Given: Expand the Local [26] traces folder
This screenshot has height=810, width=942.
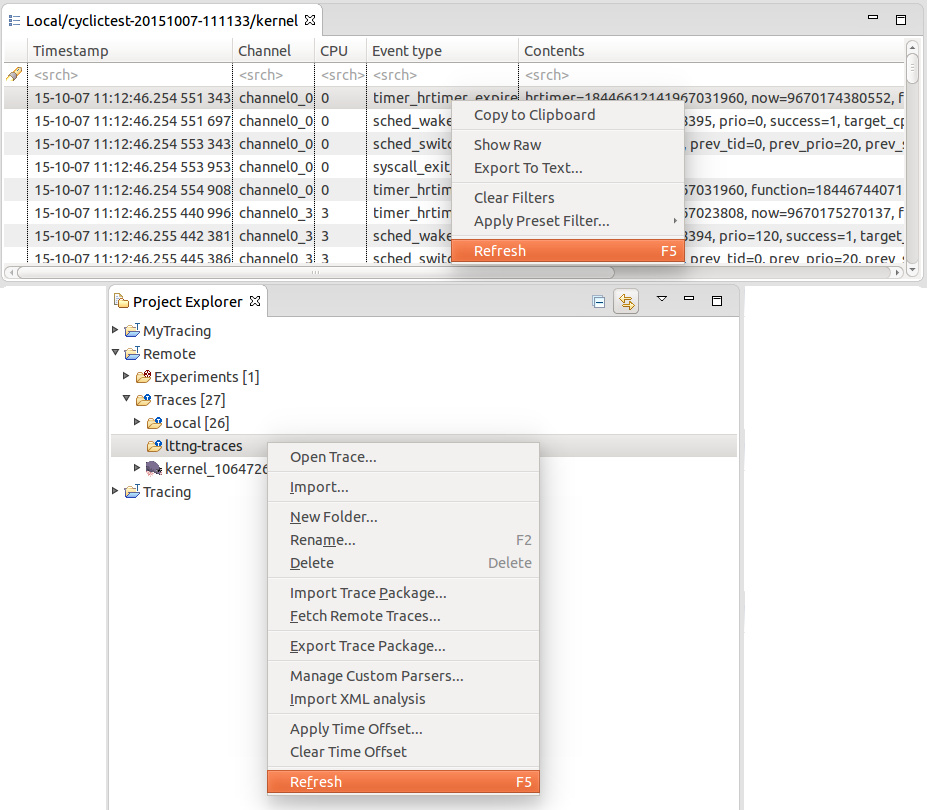Looking at the screenshot, I should 138,423.
